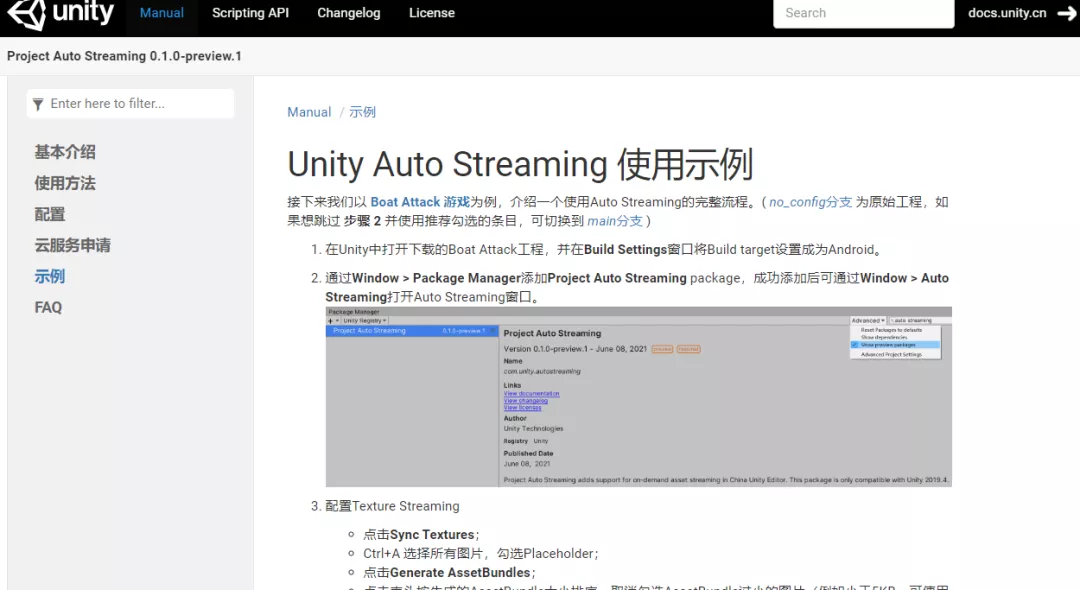Switch to the Scripting API tab
This screenshot has height=590, width=1080.
249,13
